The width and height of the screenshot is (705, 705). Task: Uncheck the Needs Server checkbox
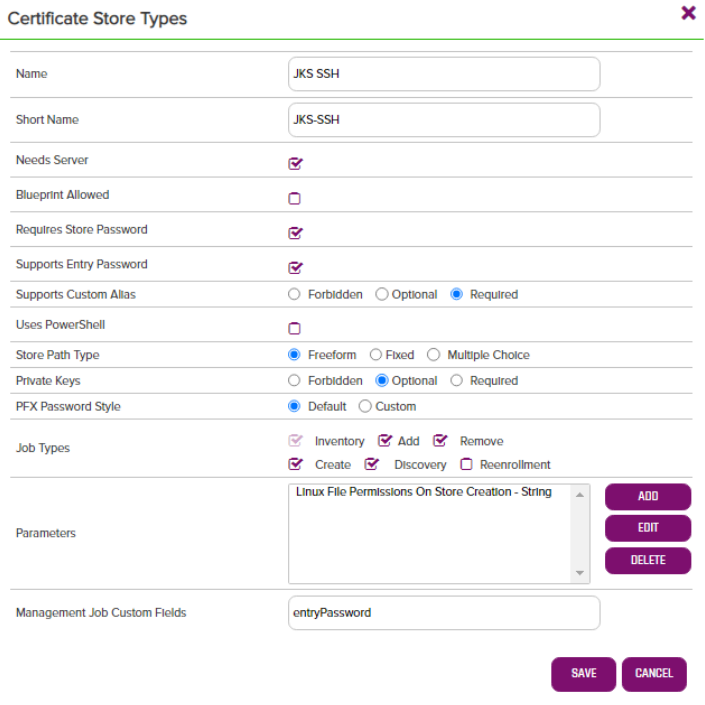pyautogui.click(x=295, y=163)
